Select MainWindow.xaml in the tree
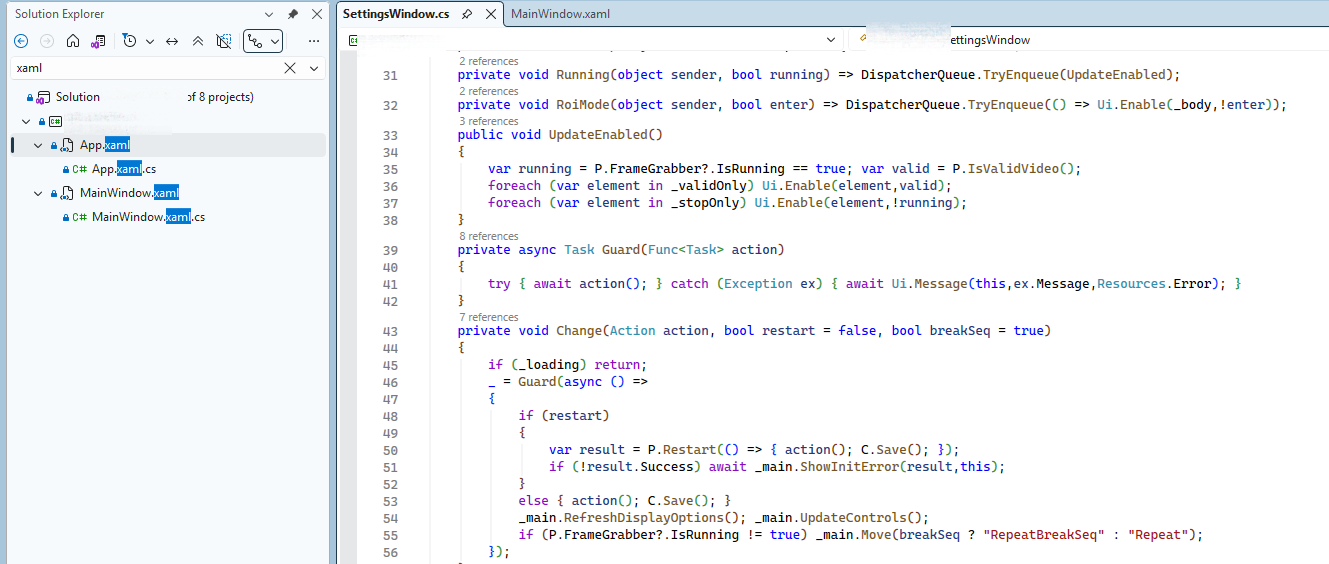The height and width of the screenshot is (564, 1329). pyautogui.click(x=130, y=193)
